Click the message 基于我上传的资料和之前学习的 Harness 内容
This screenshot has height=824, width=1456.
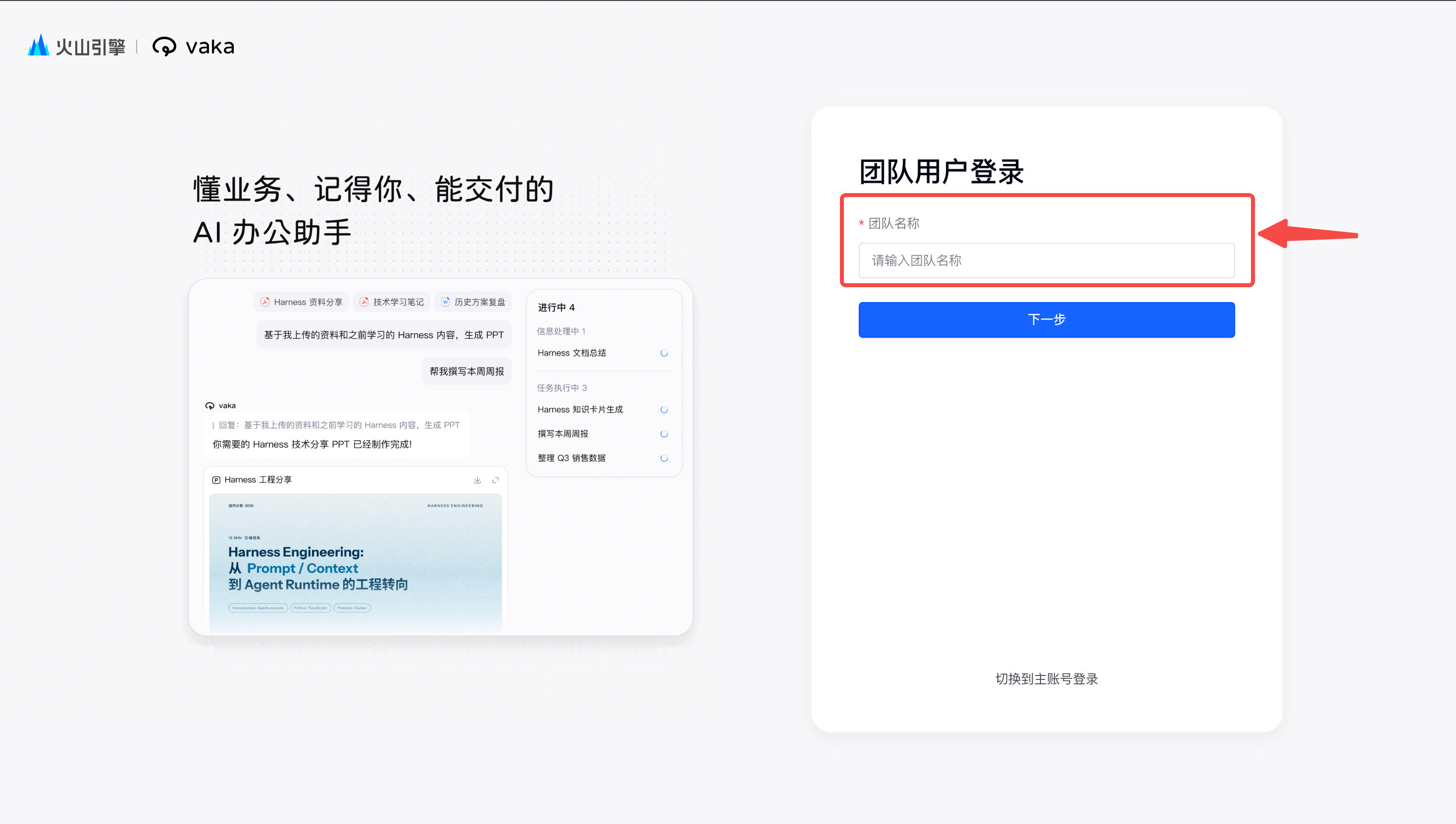coord(384,335)
